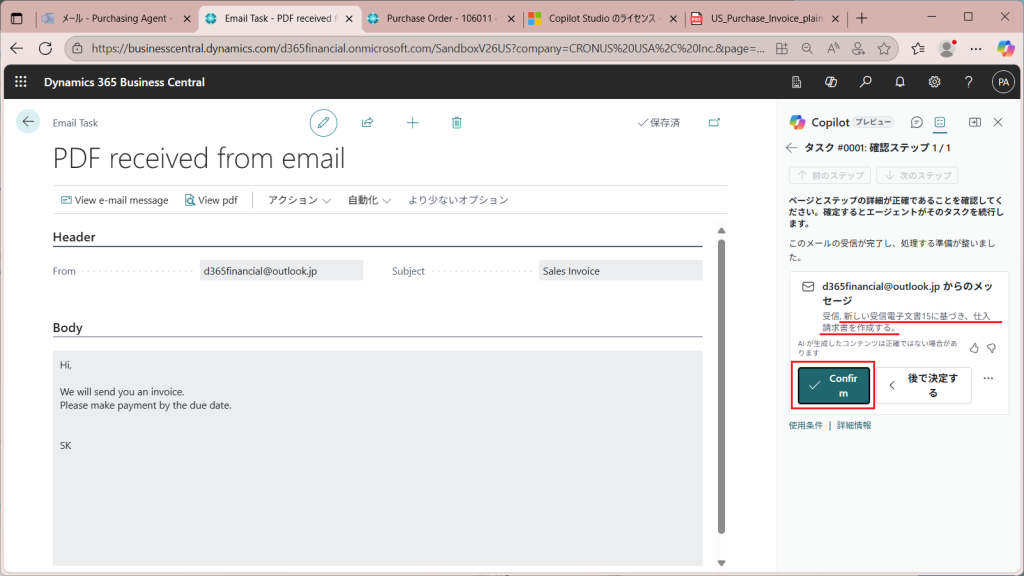
Task: Switch to Copilot Studio のライセンス tab
Action: (601, 18)
